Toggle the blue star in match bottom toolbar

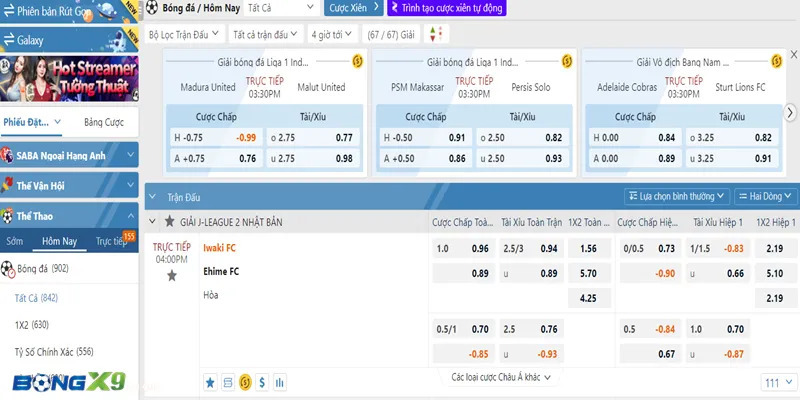tap(210, 382)
